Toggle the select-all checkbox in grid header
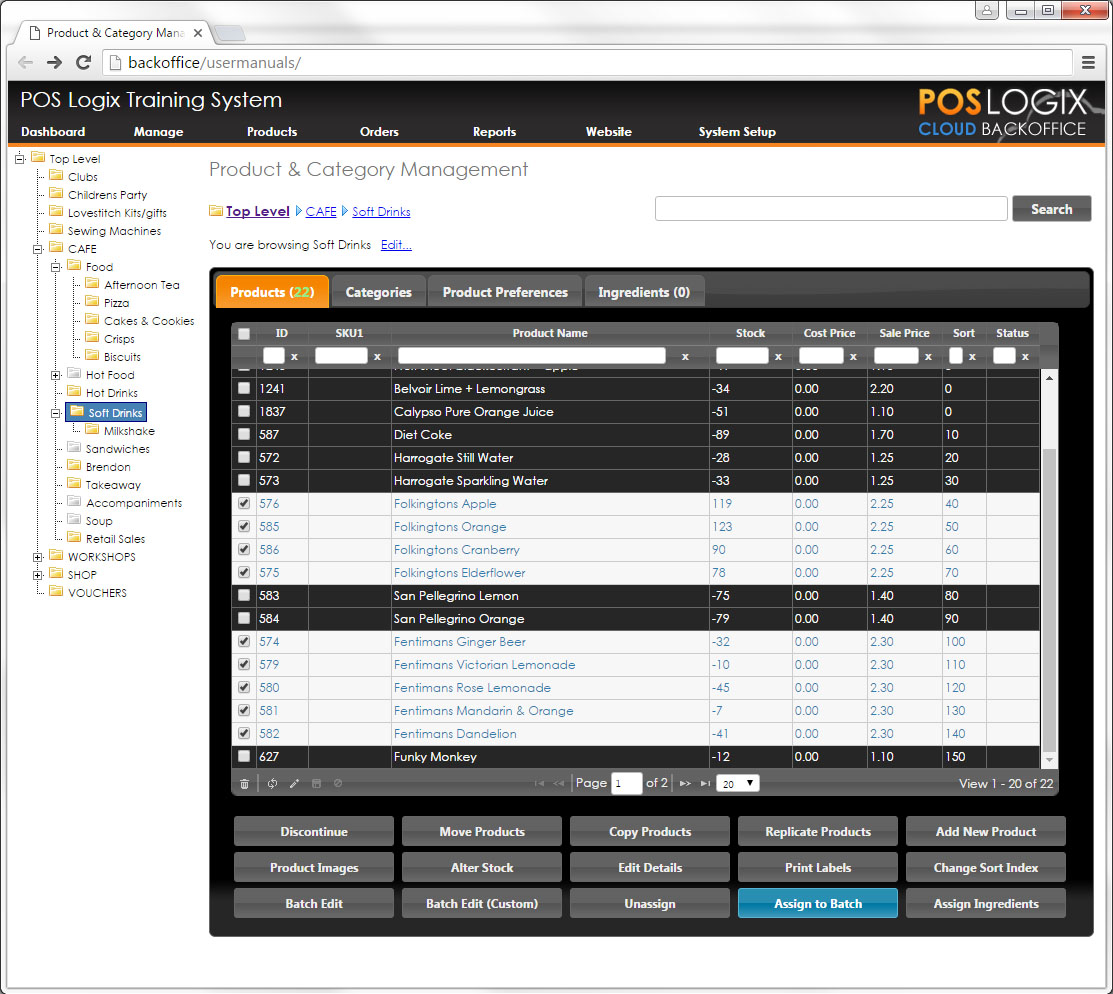The width and height of the screenshot is (1113, 994). pos(244,334)
